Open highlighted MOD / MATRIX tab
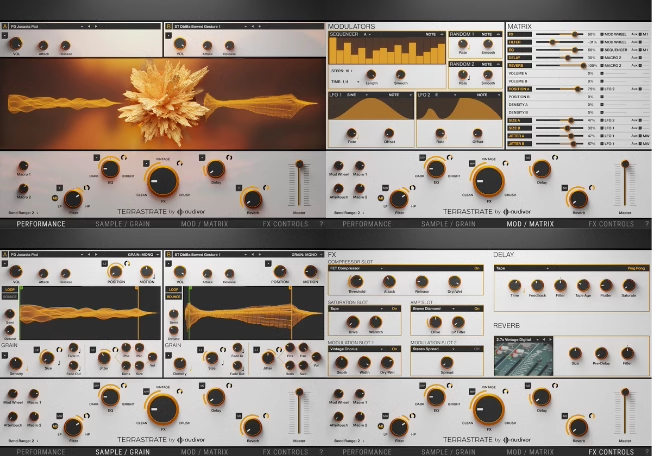Image resolution: width=652 pixels, height=457 pixels. (x=530, y=224)
